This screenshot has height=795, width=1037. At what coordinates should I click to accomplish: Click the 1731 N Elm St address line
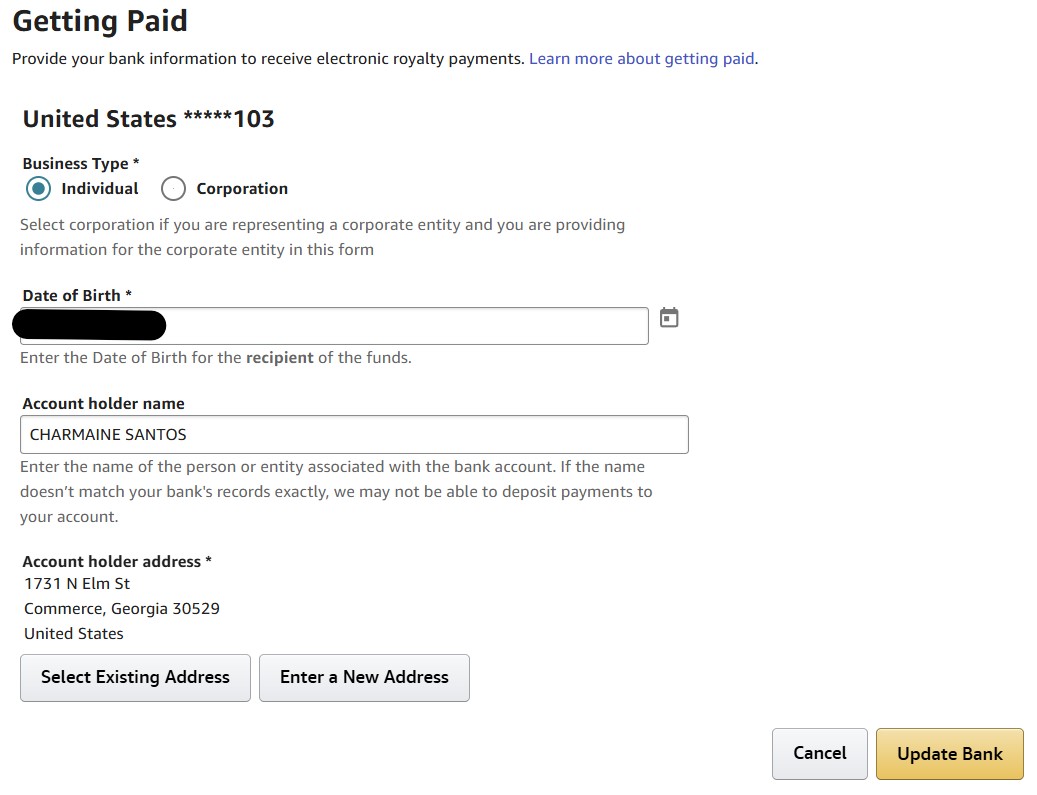click(x=77, y=583)
